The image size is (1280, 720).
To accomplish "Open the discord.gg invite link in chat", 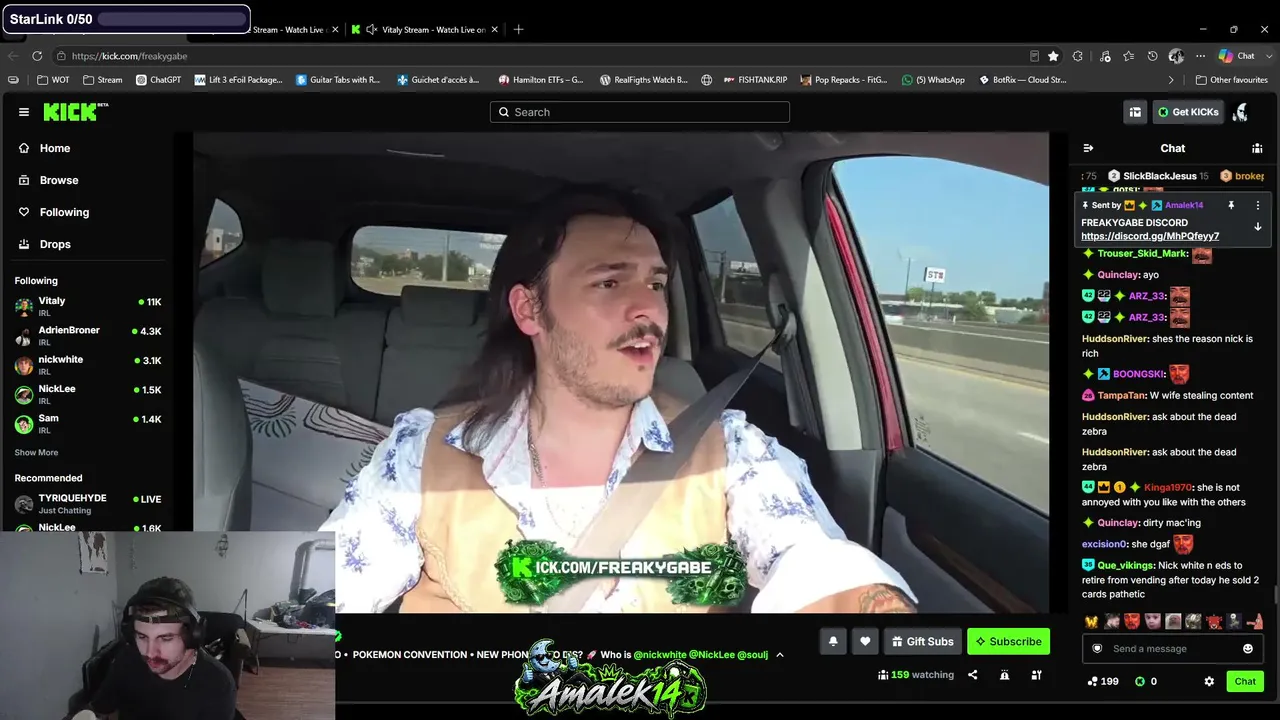I will [x=1150, y=237].
